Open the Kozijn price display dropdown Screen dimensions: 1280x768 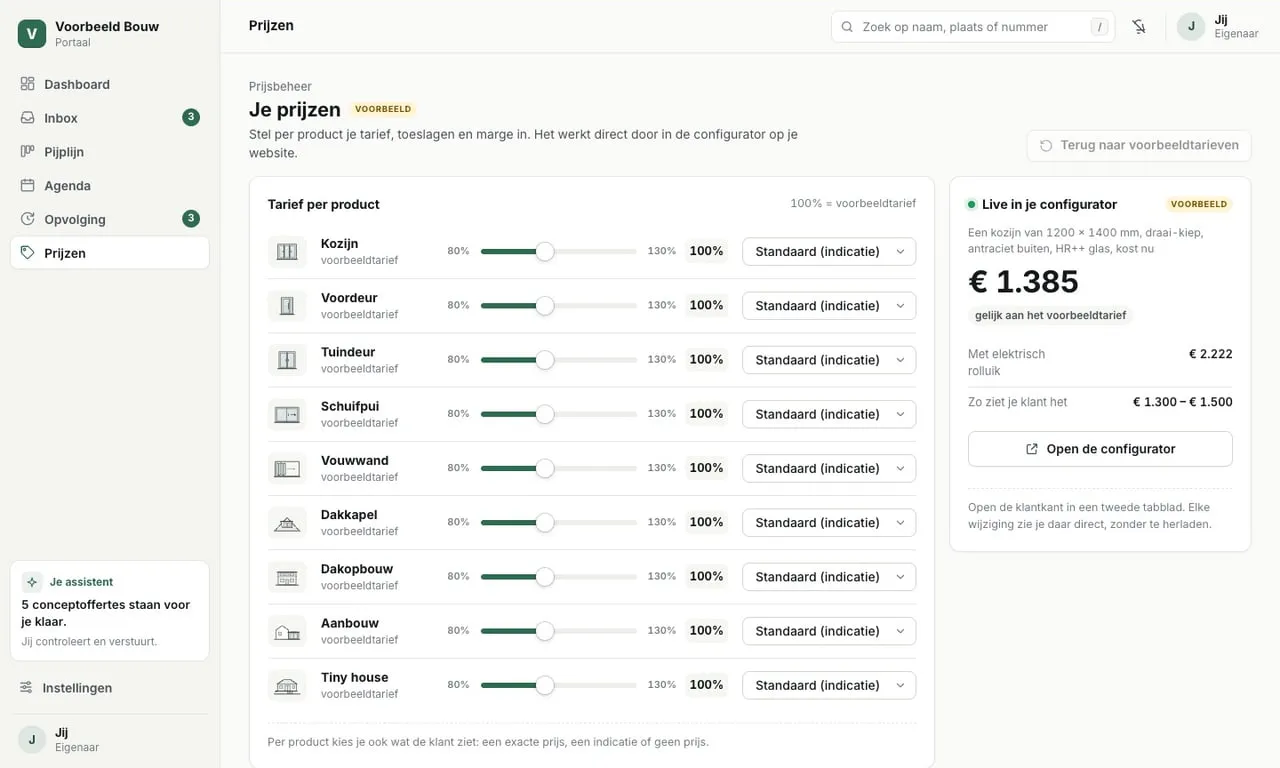pos(829,251)
